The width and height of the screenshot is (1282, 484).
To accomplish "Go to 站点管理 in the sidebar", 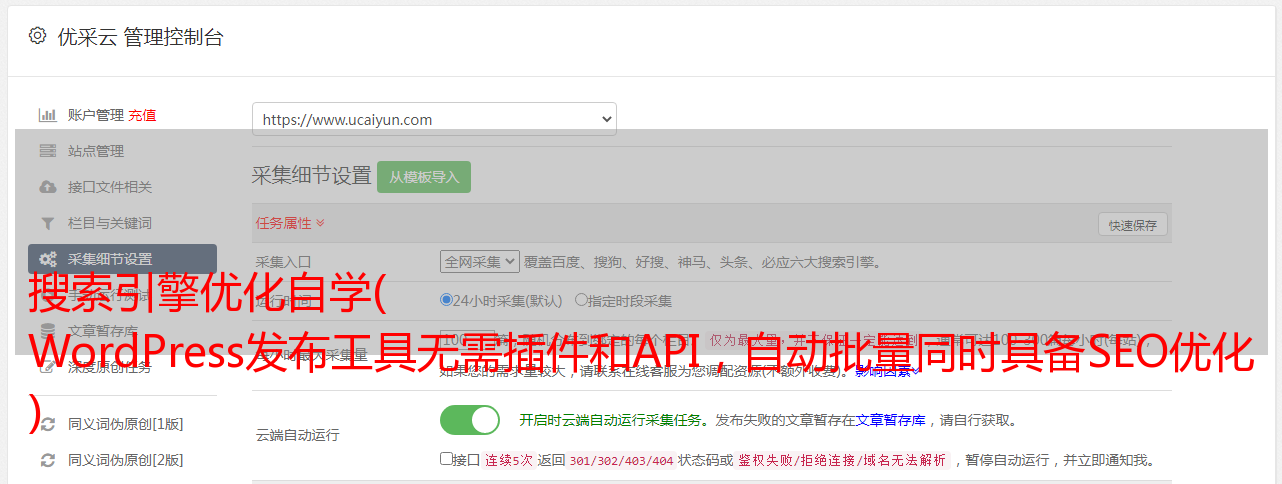I will (x=96, y=151).
